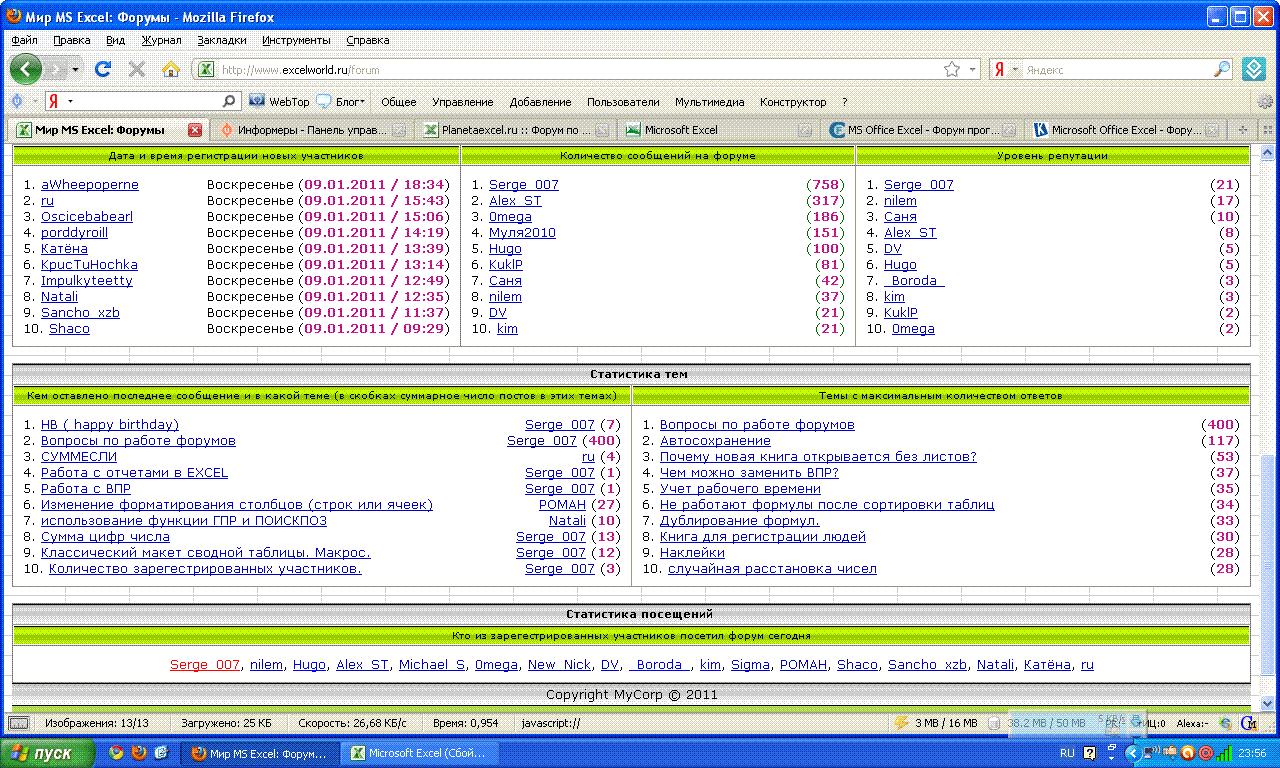Open the Windows Пуск start button
This screenshot has width=1280, height=768.
tap(48, 753)
